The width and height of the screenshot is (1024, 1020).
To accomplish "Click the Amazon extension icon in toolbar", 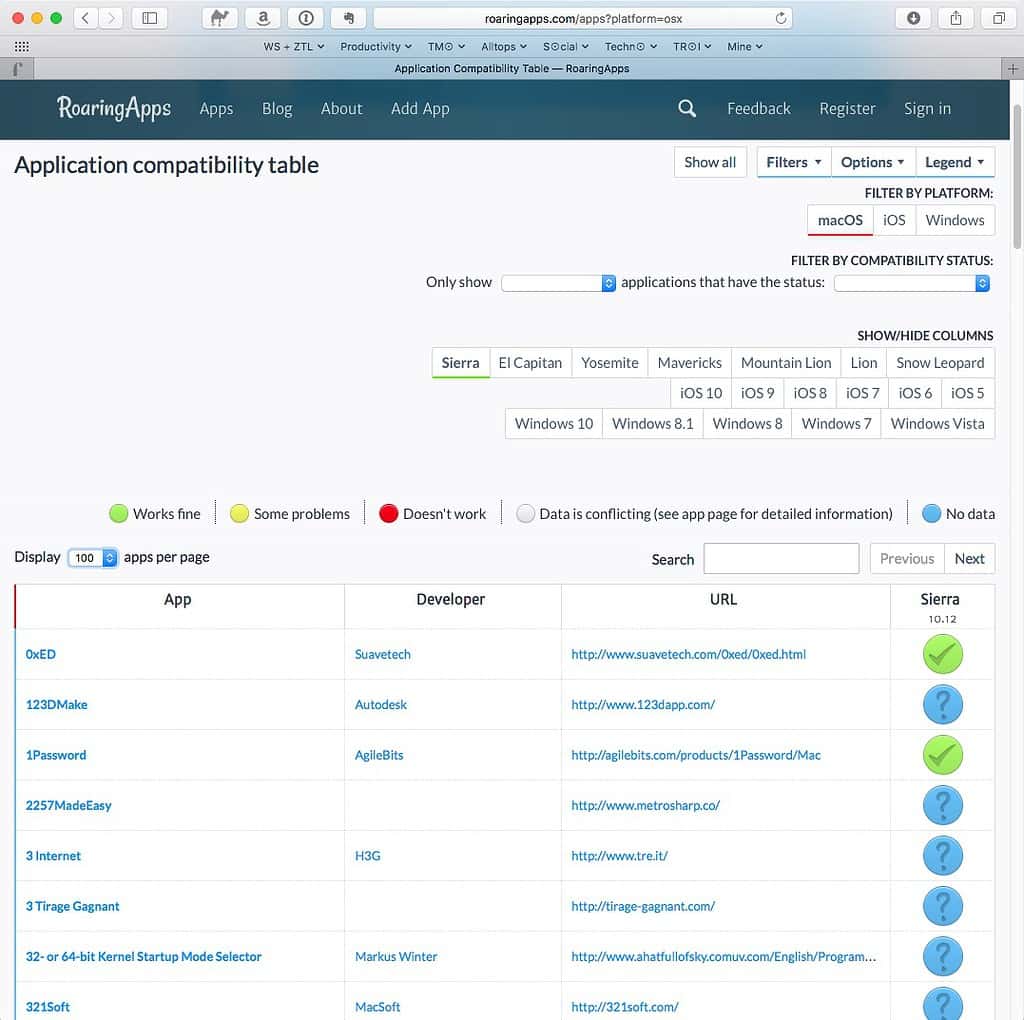I will [x=262, y=18].
